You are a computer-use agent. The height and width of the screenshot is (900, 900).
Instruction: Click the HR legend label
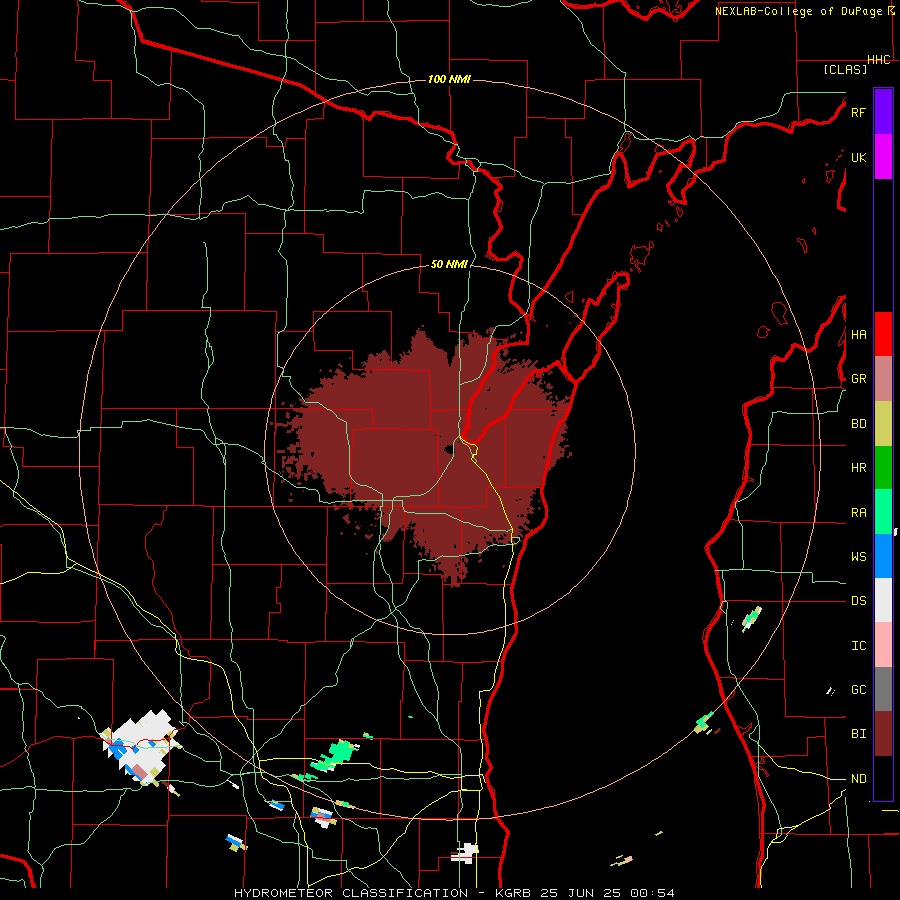point(858,468)
